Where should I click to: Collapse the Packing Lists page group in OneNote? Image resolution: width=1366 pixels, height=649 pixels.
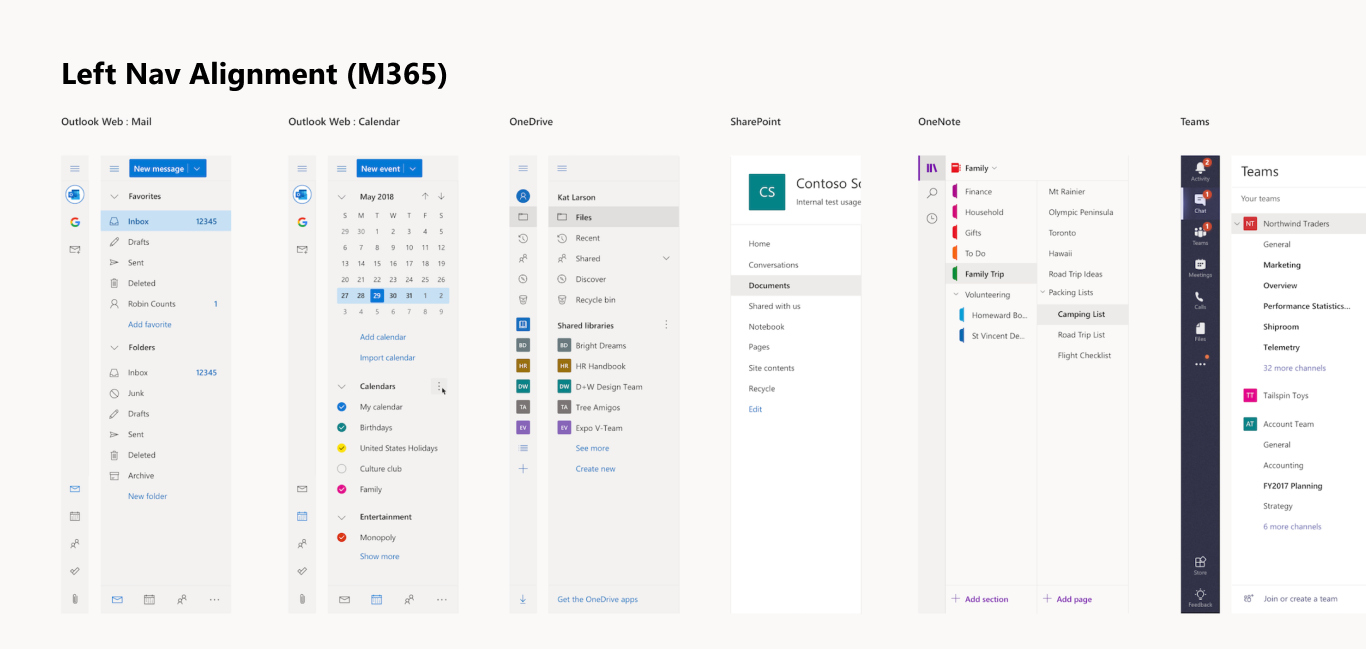tap(1042, 293)
